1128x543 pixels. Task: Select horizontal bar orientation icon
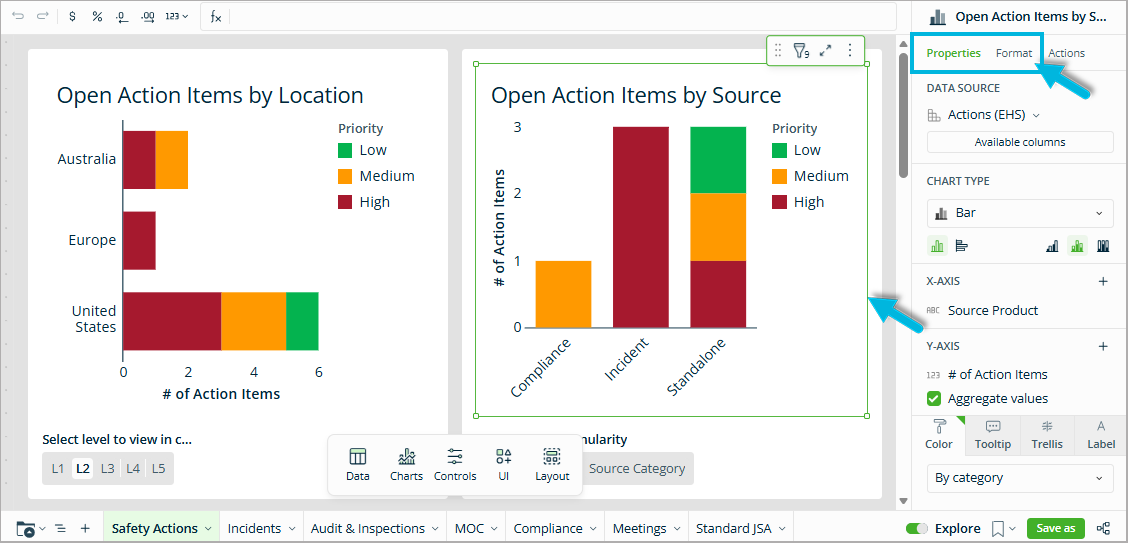tap(961, 246)
